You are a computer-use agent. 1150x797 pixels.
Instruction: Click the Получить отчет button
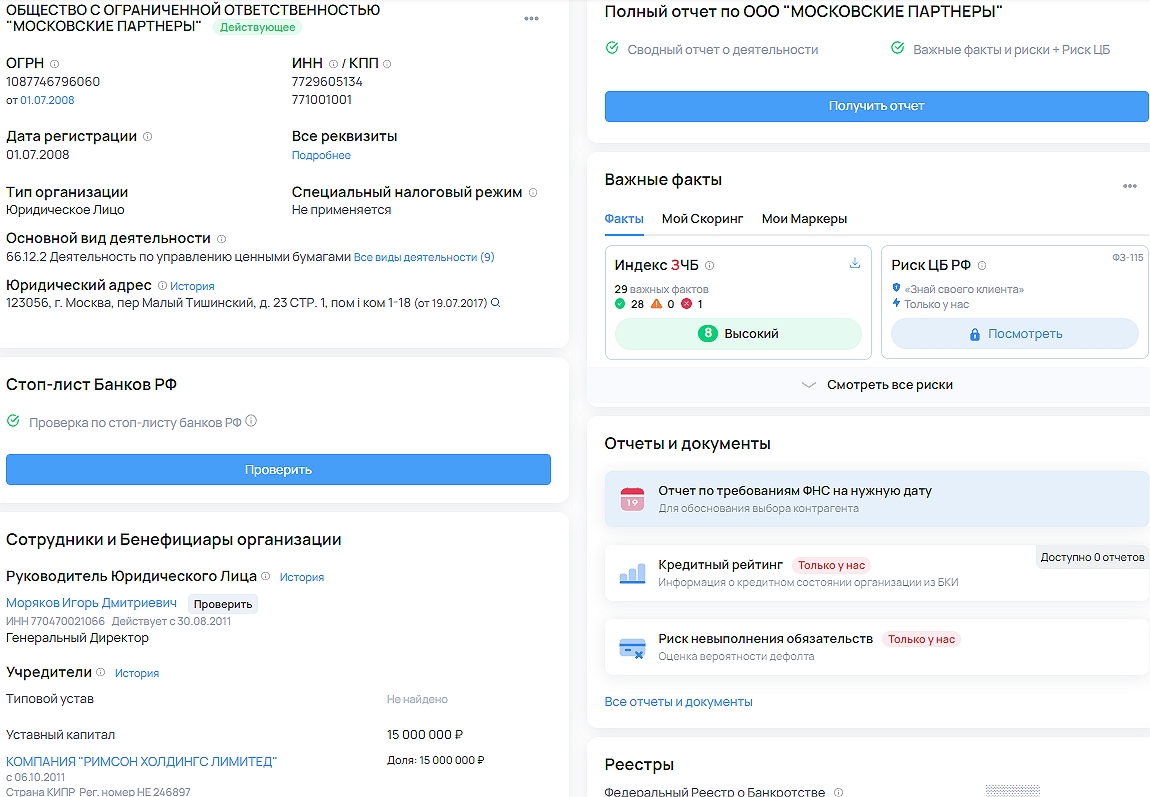876,106
